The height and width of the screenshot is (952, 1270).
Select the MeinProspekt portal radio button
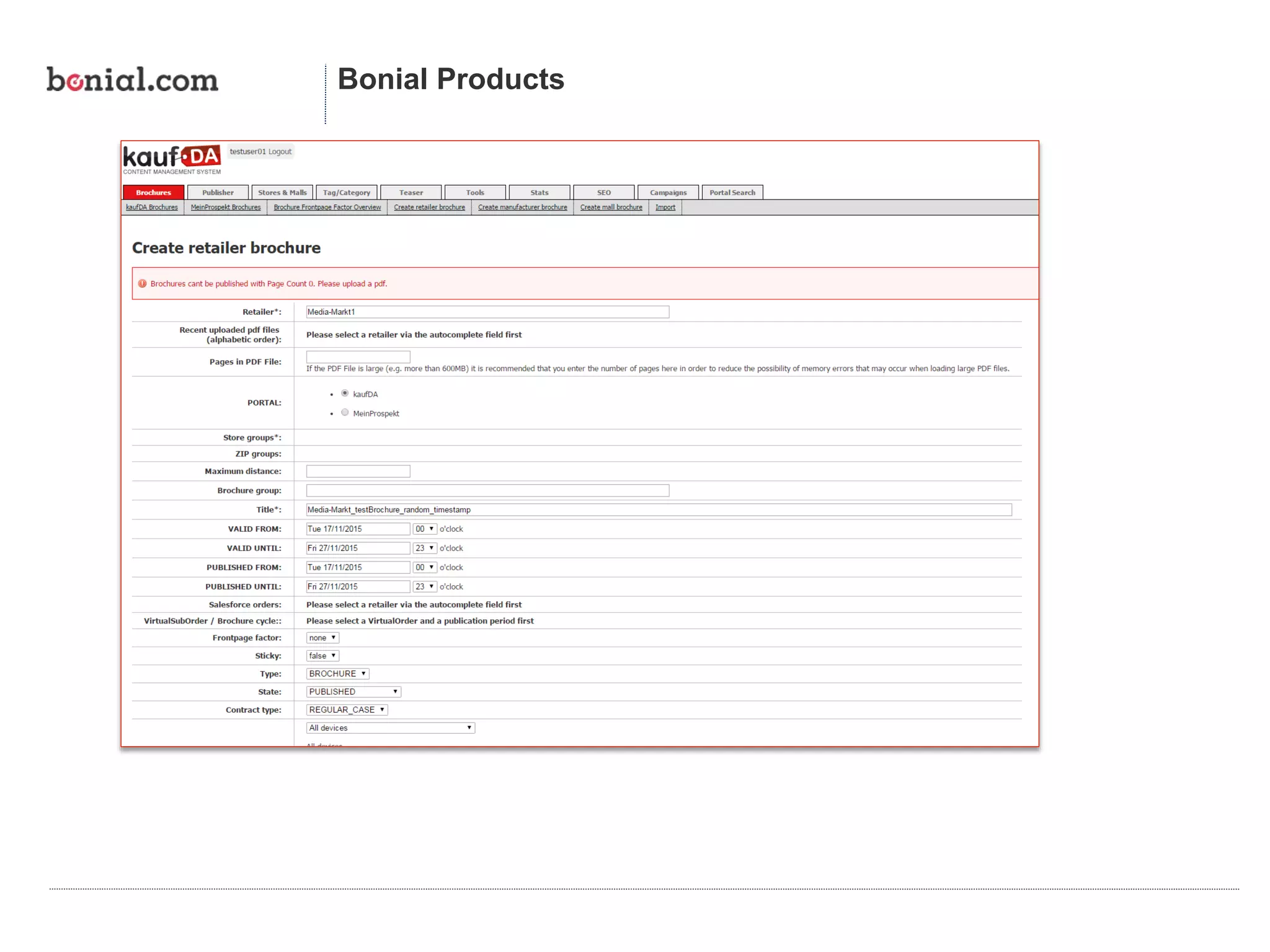(x=345, y=413)
